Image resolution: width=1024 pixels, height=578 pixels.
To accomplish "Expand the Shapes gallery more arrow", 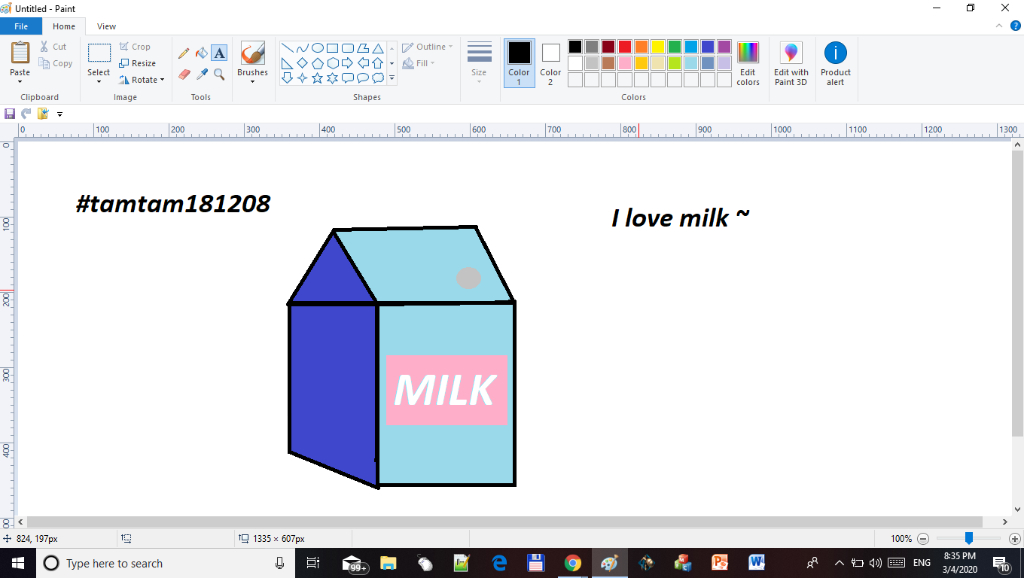I will point(392,78).
